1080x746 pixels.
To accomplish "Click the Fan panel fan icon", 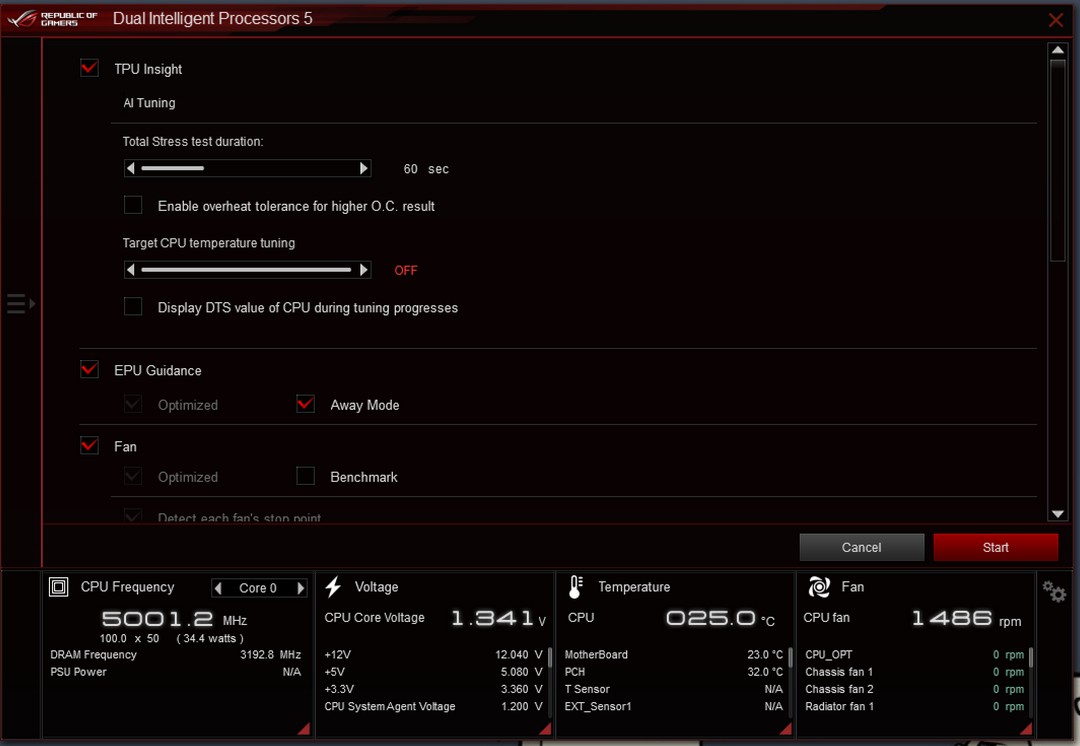I will (819, 587).
